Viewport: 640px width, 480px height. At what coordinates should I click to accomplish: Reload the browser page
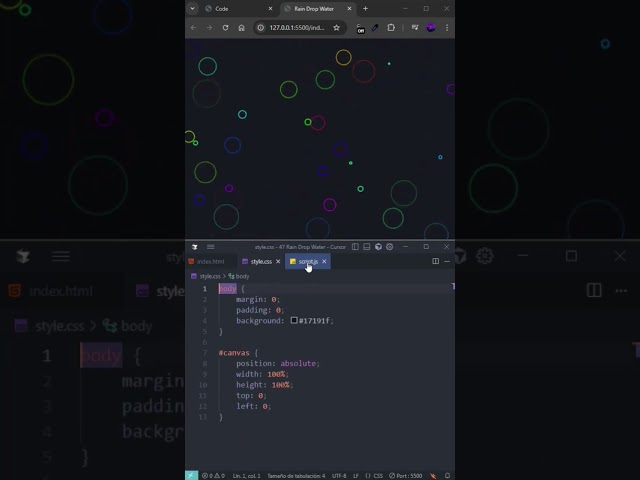225,28
